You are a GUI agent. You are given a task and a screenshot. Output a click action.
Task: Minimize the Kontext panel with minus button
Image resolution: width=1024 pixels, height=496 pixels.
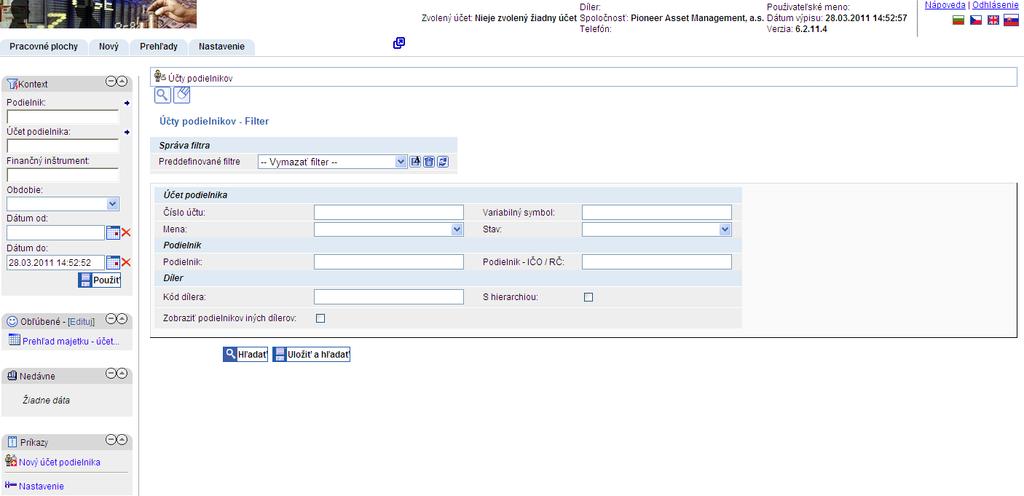111,82
